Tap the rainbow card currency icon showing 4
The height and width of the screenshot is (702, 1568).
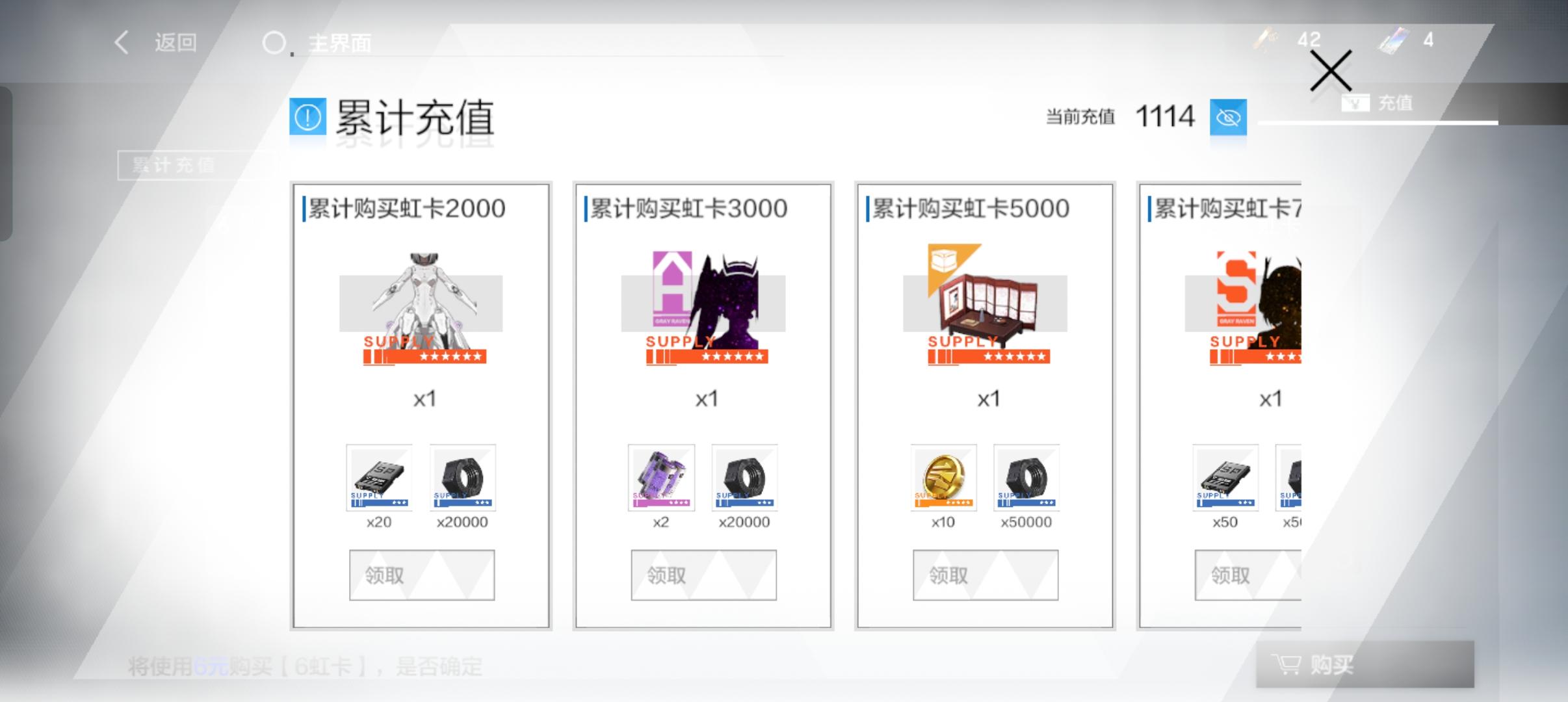(1392, 40)
